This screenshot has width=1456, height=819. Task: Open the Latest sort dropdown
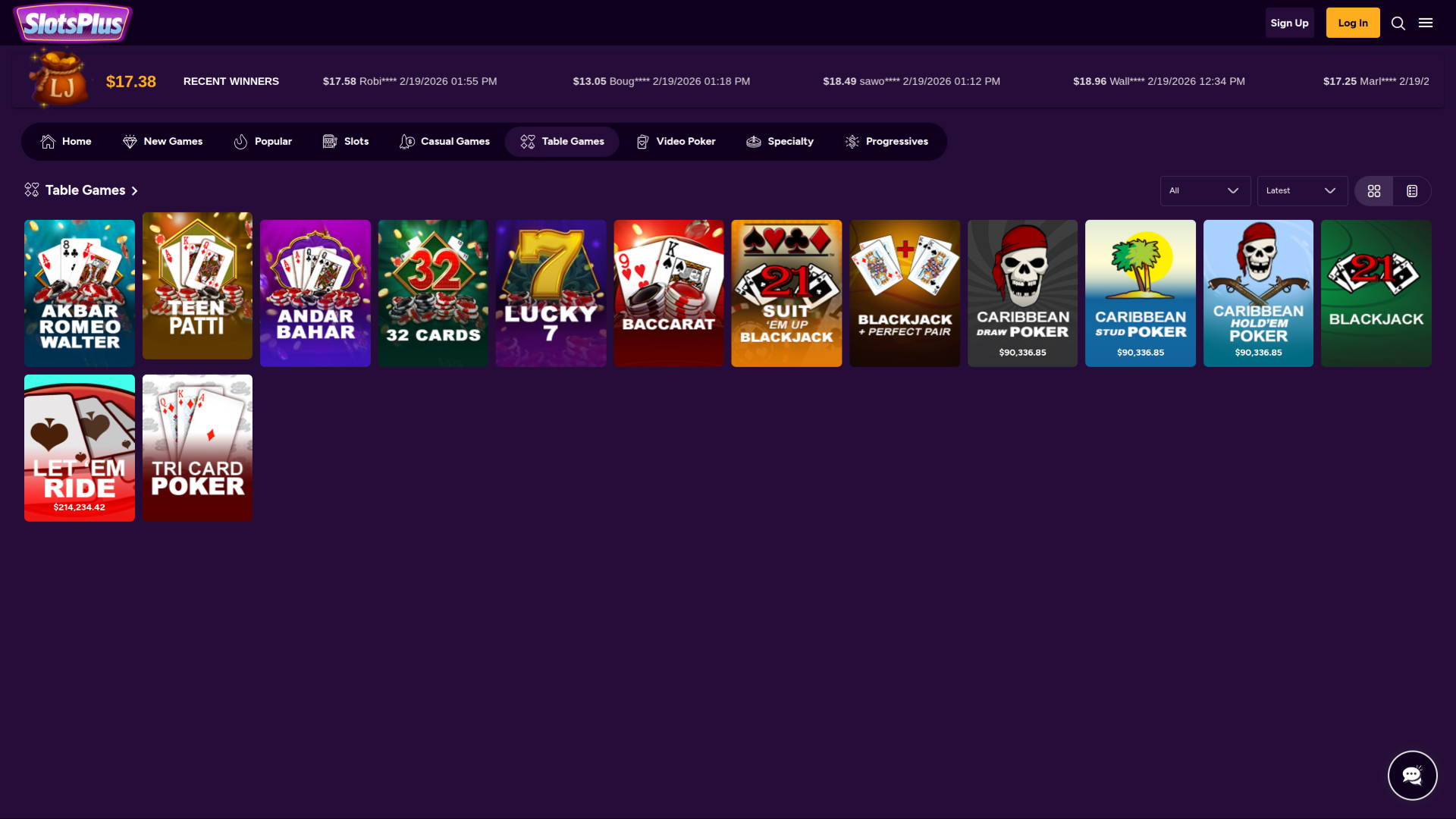coord(1302,190)
